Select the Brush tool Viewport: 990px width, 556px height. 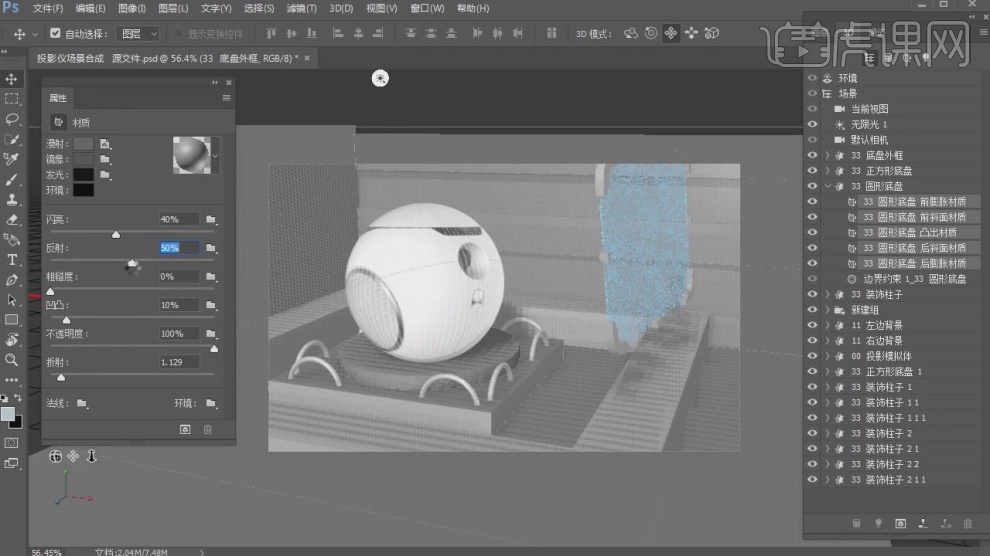[x=11, y=180]
